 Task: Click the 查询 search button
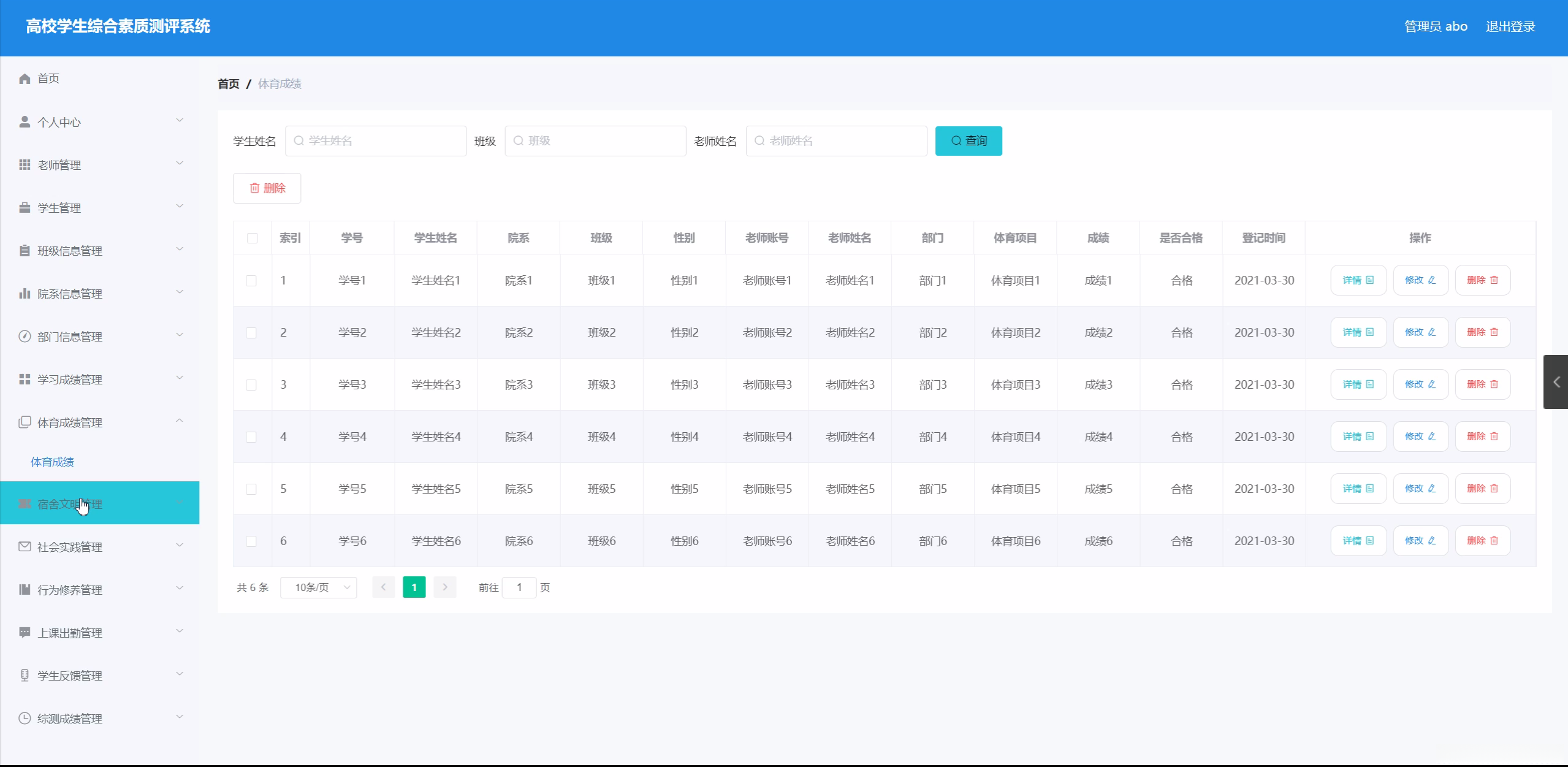[969, 141]
